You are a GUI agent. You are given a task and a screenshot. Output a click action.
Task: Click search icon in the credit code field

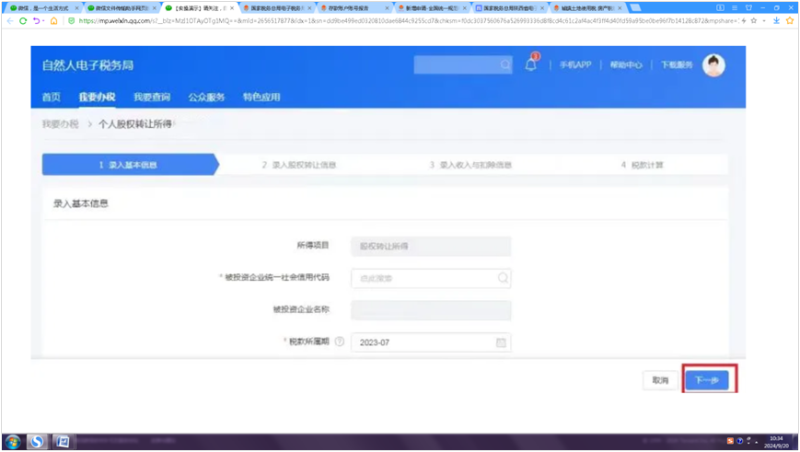point(502,278)
